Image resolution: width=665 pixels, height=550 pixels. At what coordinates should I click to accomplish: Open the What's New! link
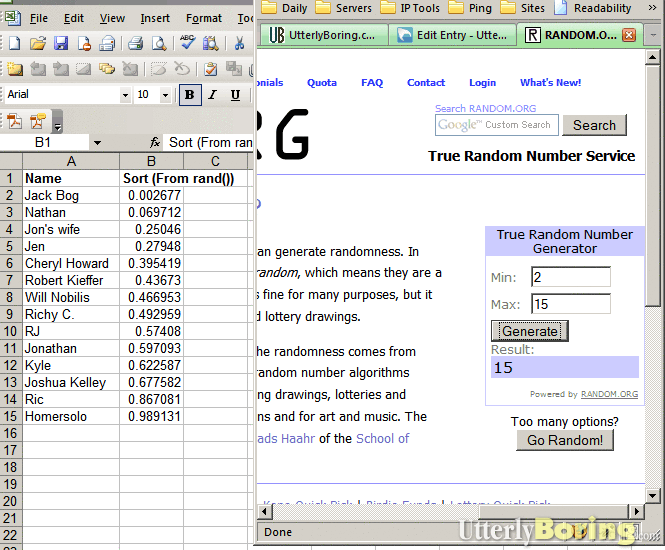pos(550,83)
